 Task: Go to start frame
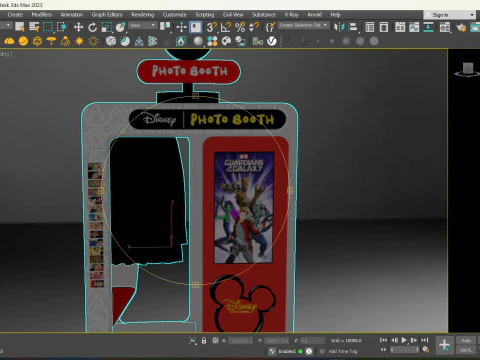point(384,340)
